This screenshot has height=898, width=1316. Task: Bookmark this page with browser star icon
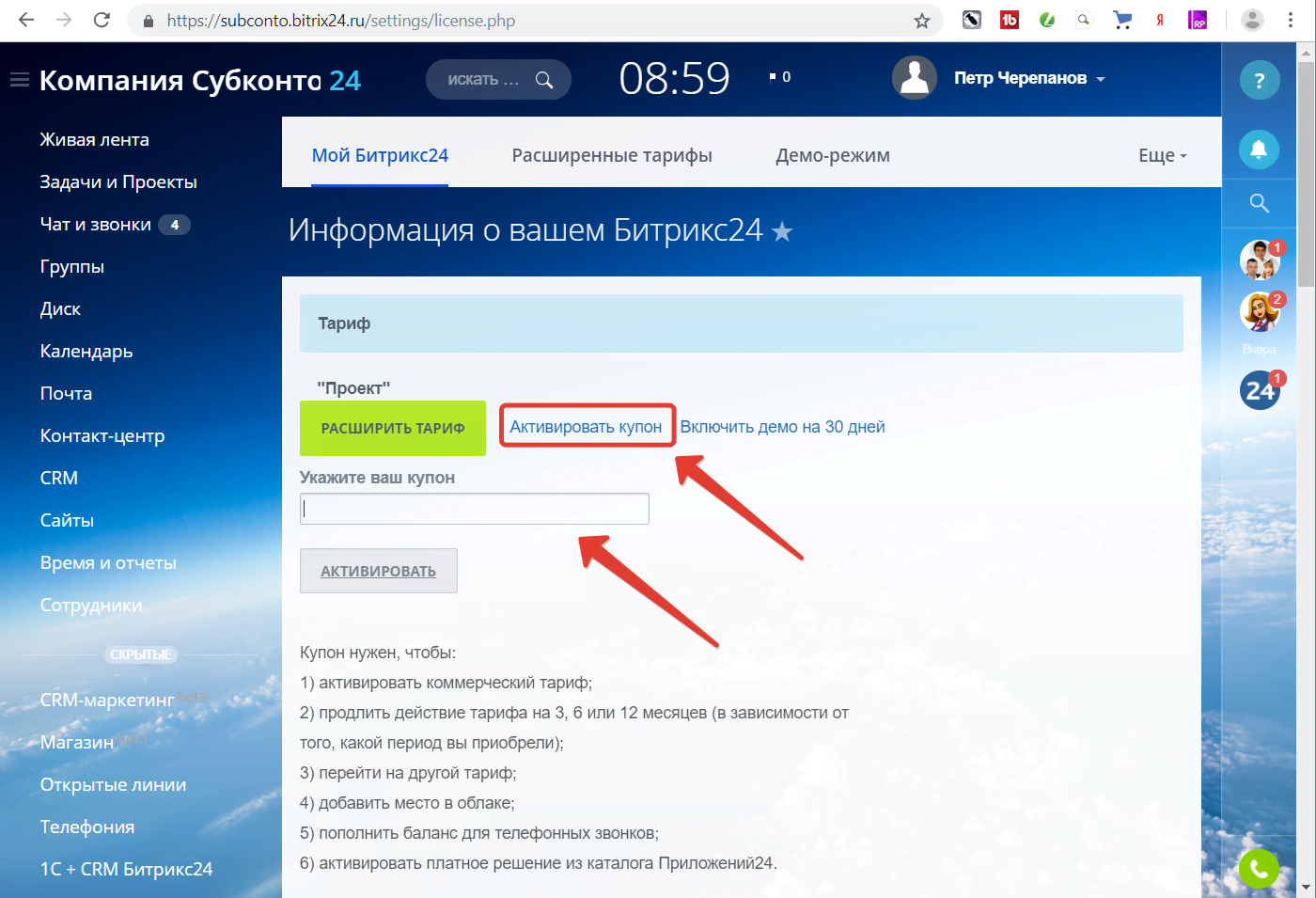(922, 21)
